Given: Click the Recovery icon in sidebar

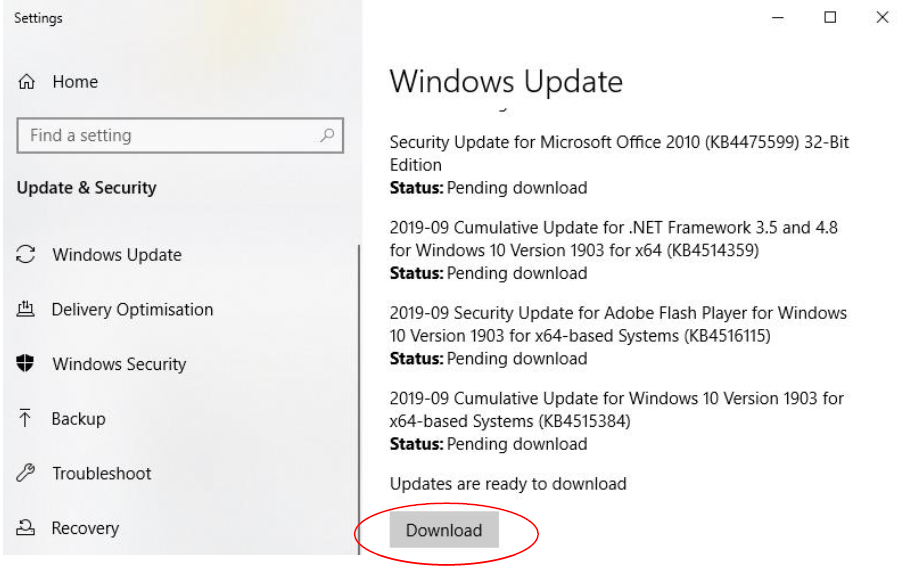Looking at the screenshot, I should click(x=25, y=527).
